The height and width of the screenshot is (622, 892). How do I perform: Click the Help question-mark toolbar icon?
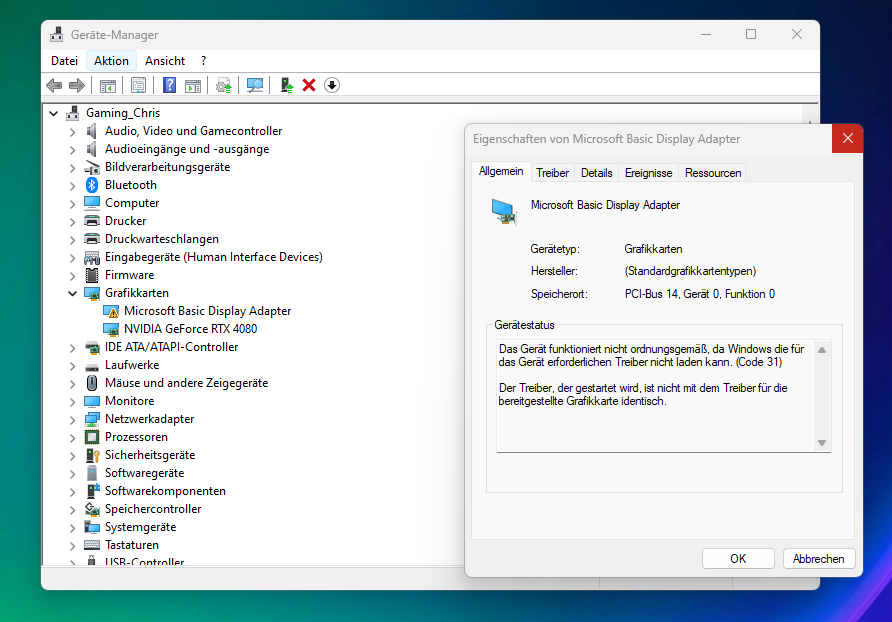coord(170,85)
